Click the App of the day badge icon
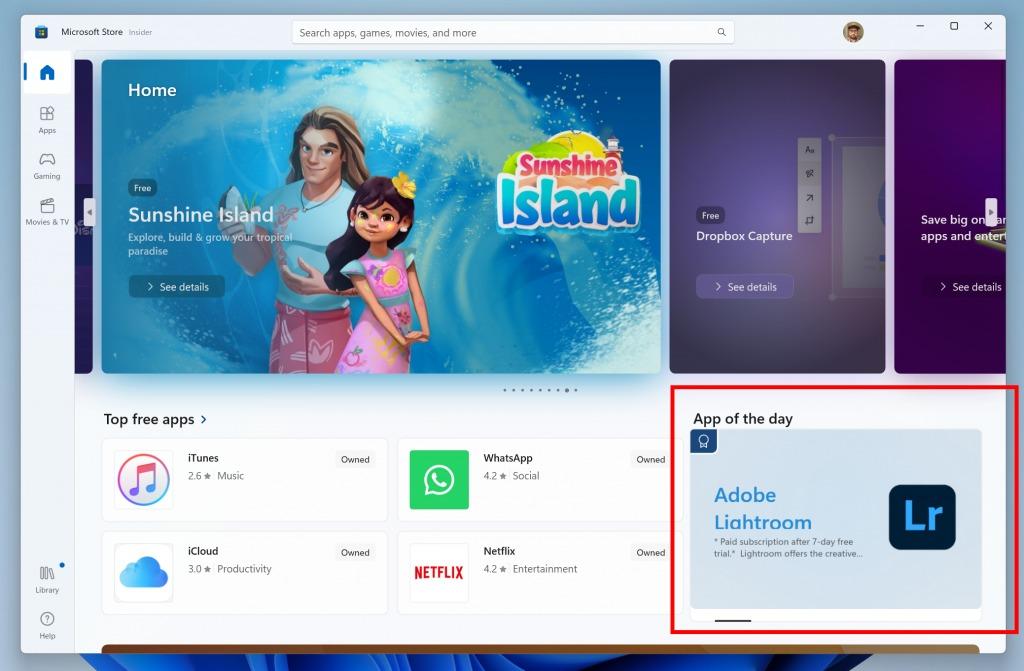1024x671 pixels. (x=703, y=441)
